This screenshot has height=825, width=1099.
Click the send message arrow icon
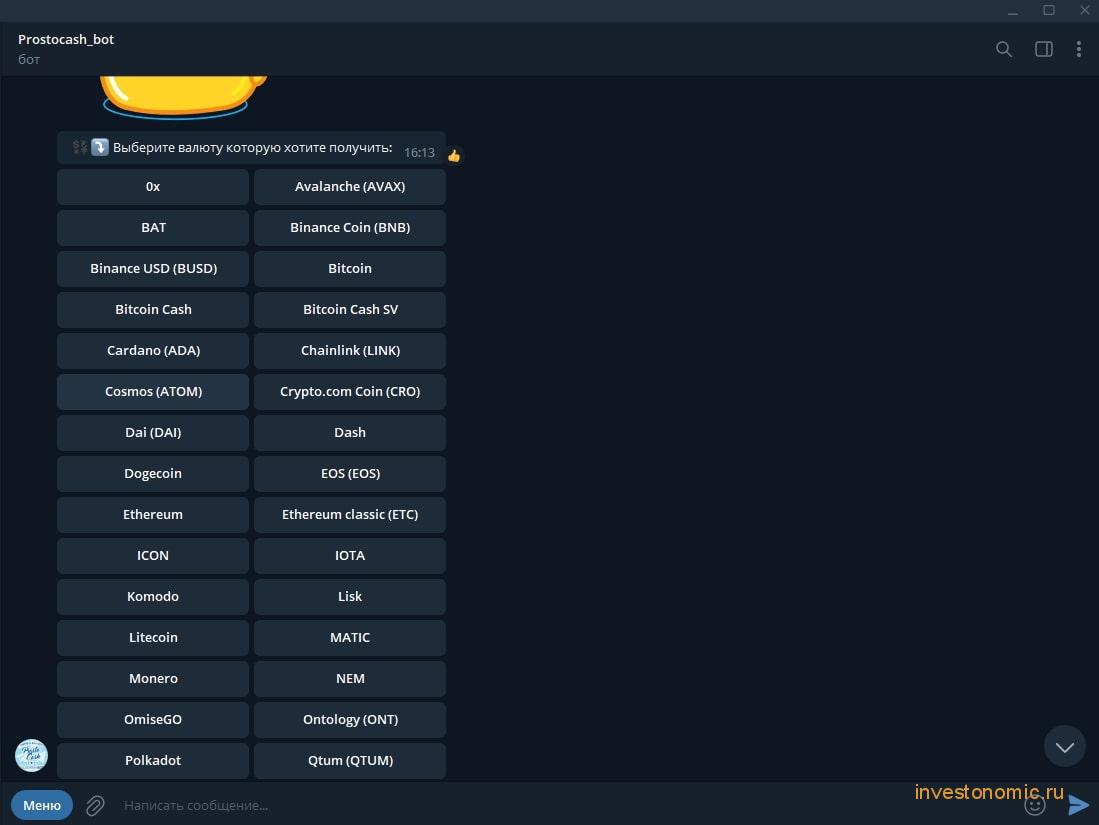click(x=1079, y=805)
